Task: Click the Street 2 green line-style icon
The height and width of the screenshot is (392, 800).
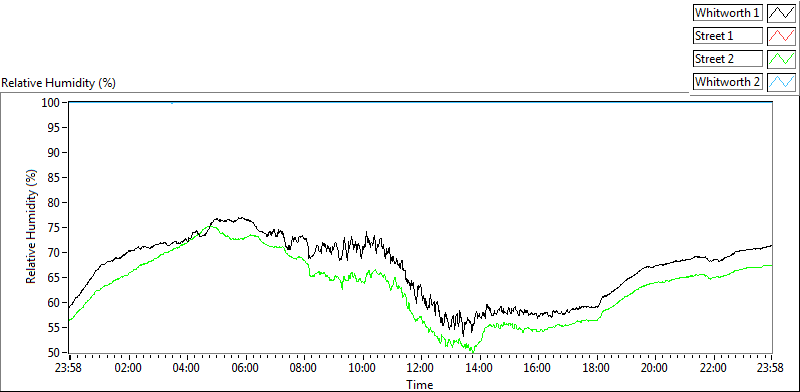Action: tap(782, 59)
